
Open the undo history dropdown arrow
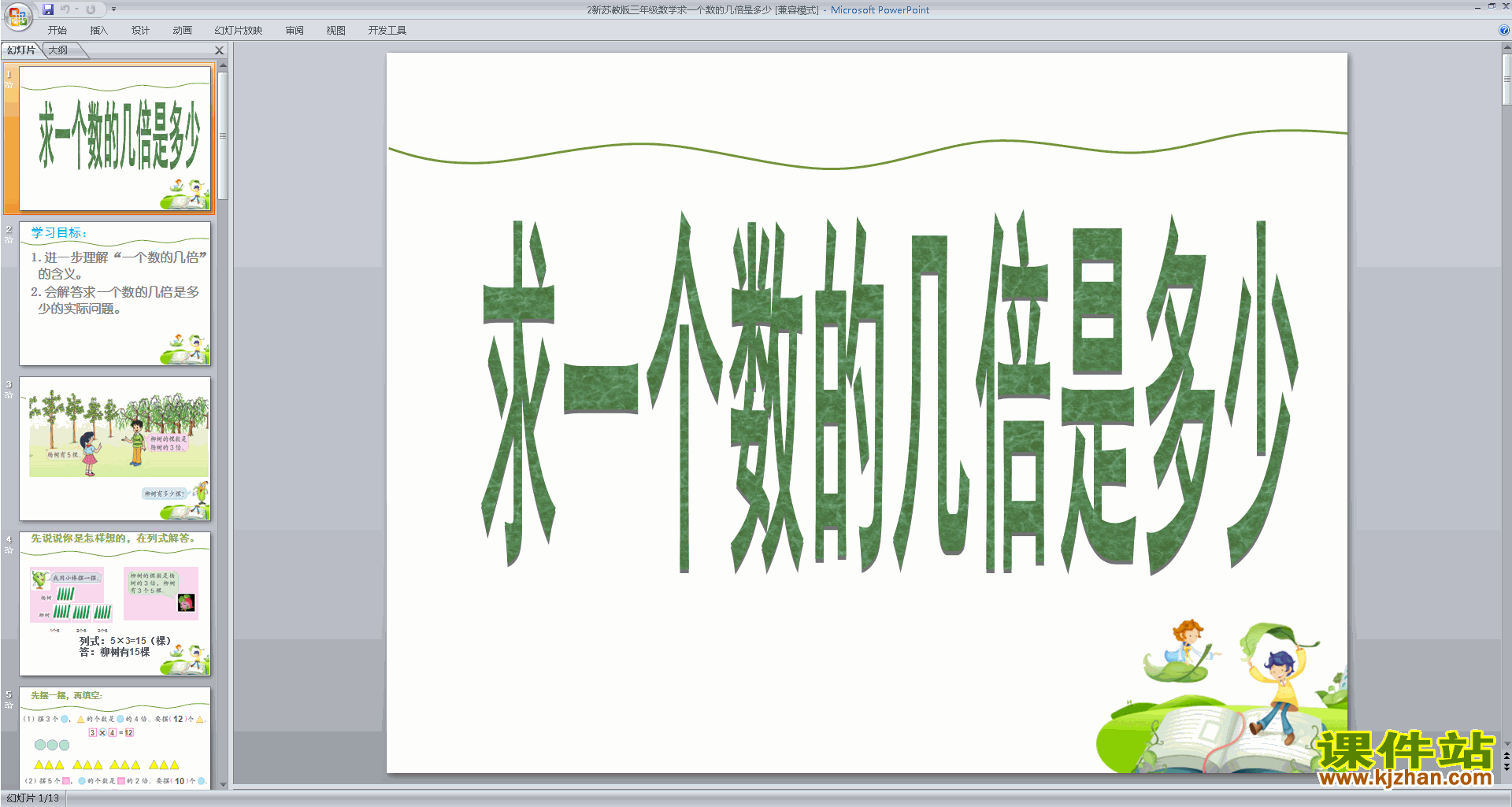point(77,9)
